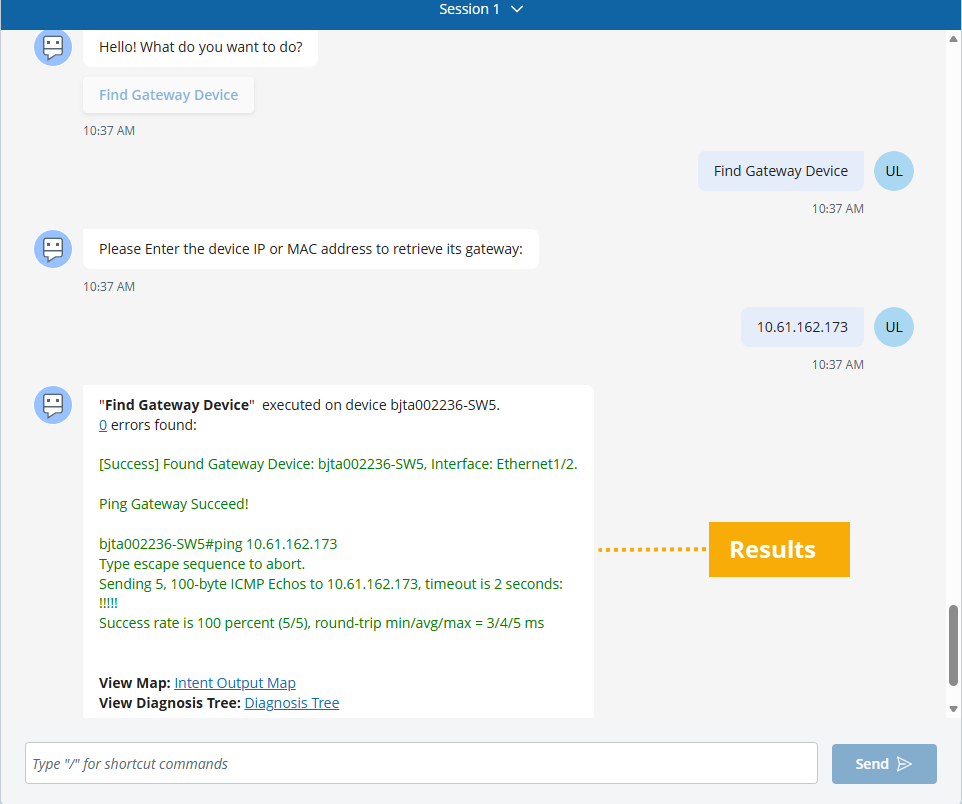Screen dimensions: 962x804
Task: Open the Session 1 dropdown chevron
Action: [517, 9]
